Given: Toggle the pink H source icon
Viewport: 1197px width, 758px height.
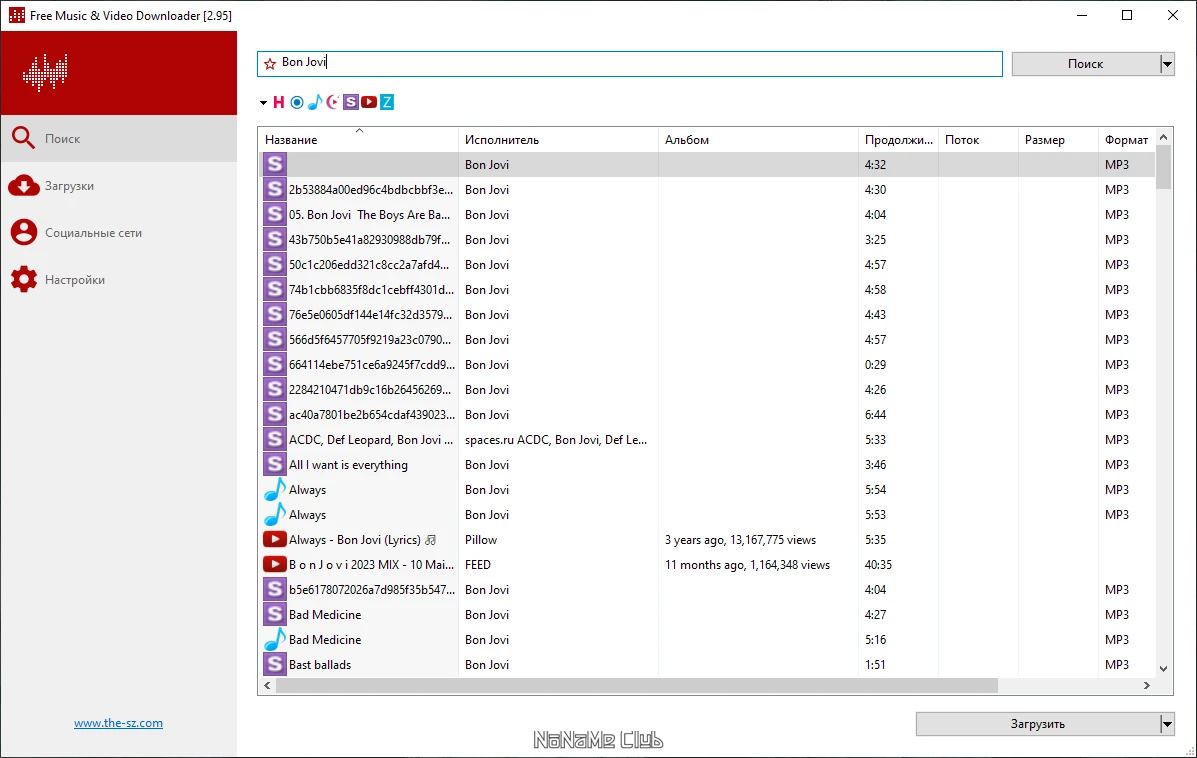Looking at the screenshot, I should pos(279,102).
